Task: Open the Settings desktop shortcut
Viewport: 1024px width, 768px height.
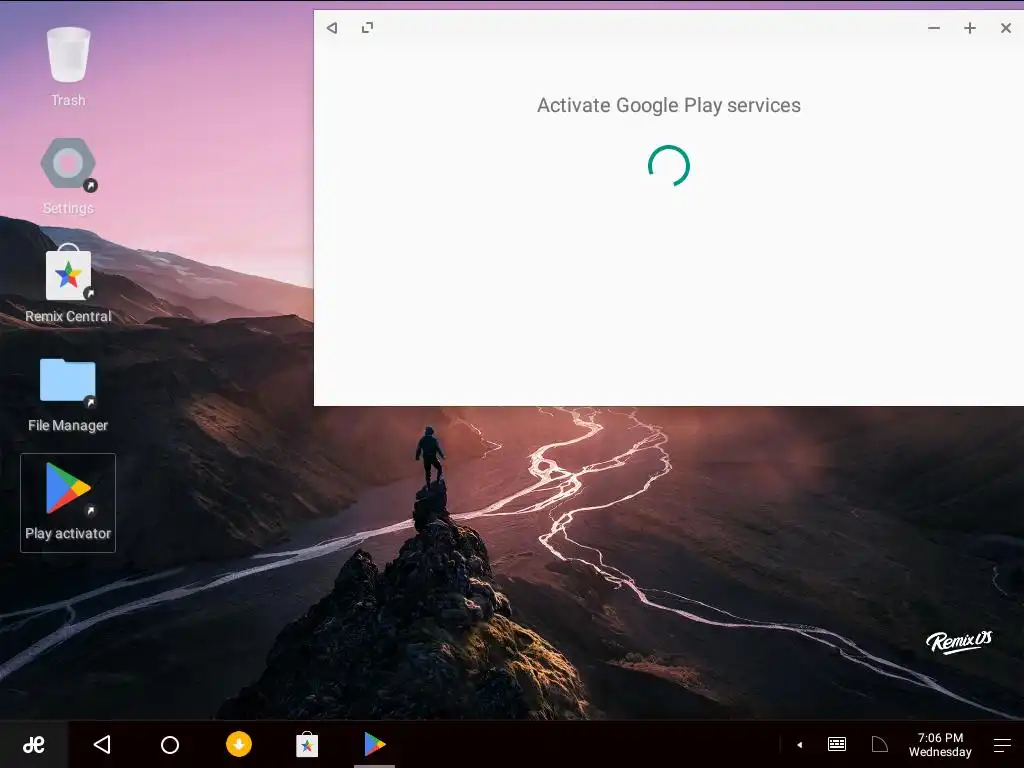Action: click(68, 176)
